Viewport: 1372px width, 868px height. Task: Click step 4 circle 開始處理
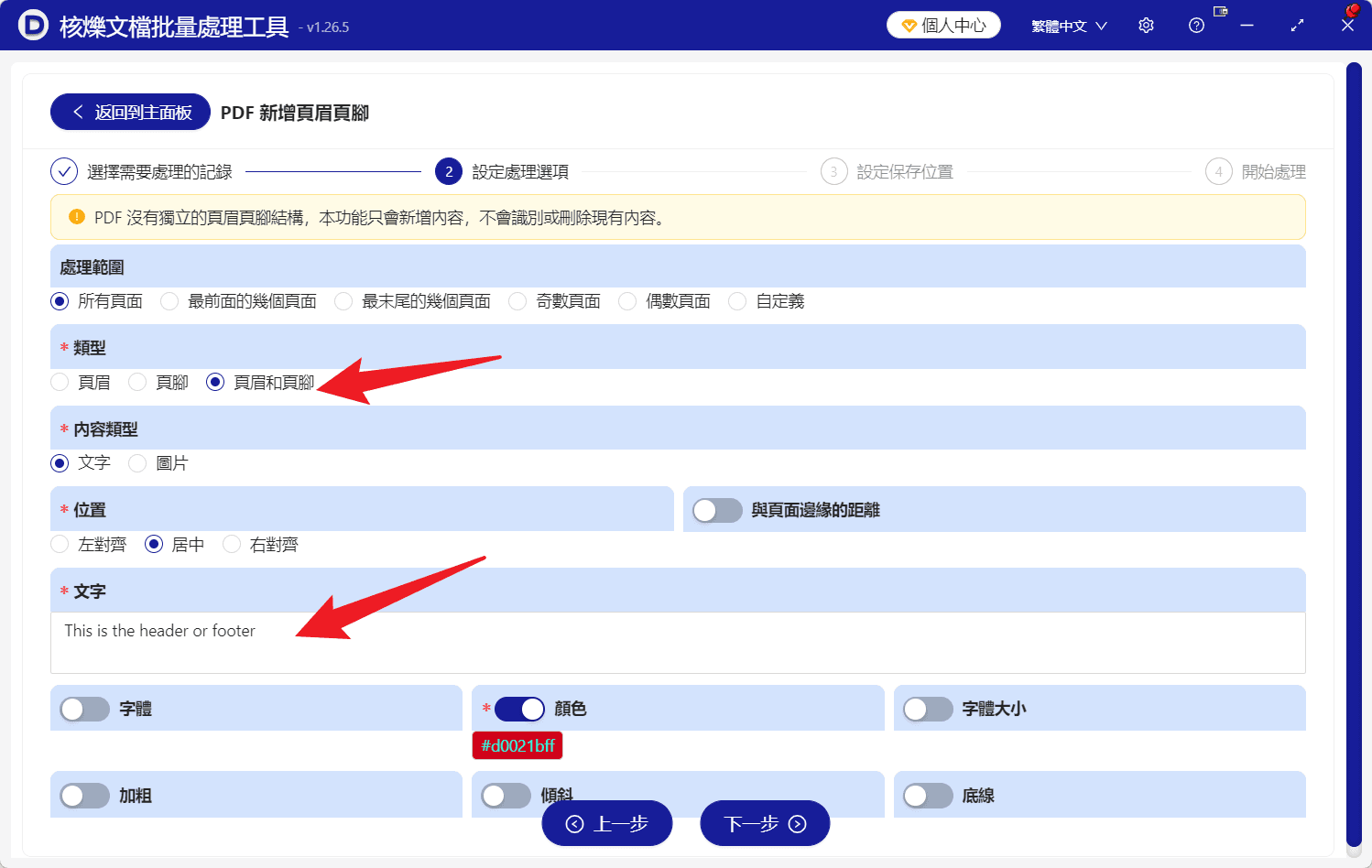[1218, 171]
